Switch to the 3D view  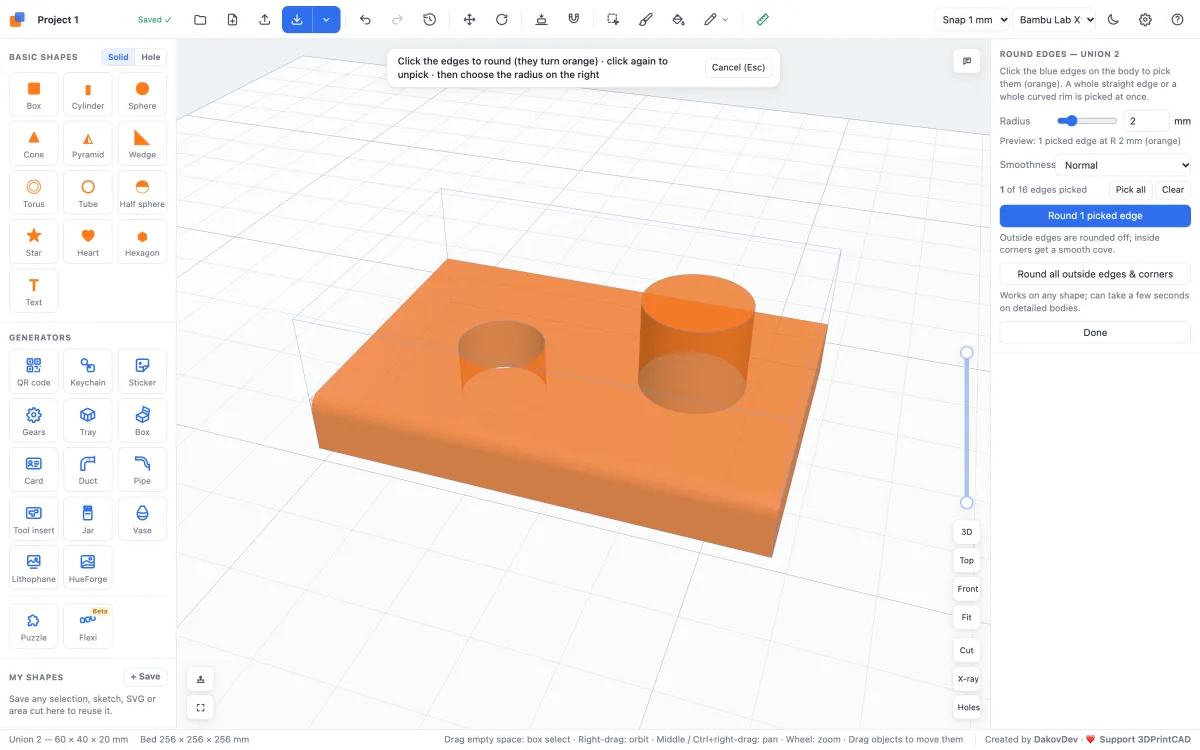[967, 531]
